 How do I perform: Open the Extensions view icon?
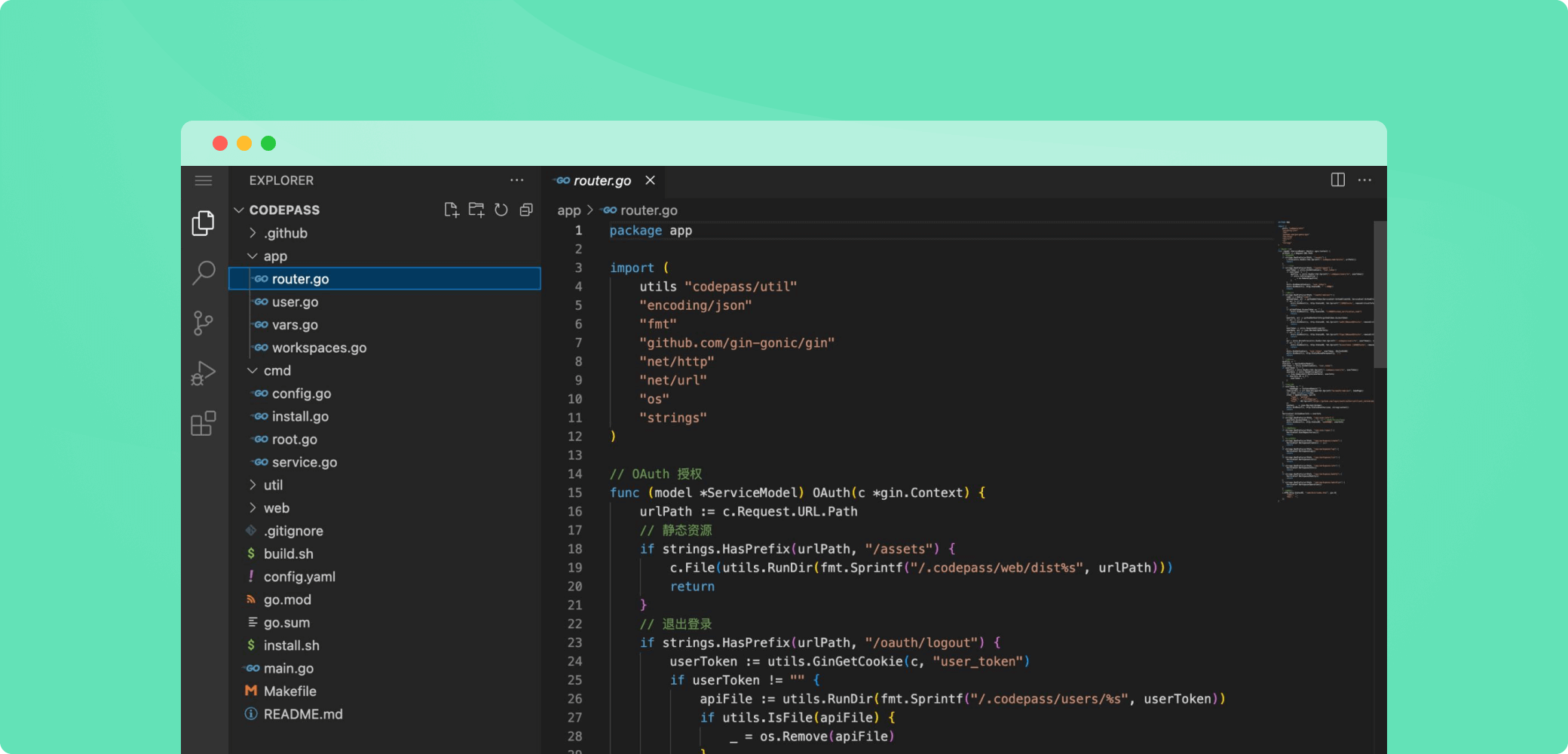pos(204,424)
